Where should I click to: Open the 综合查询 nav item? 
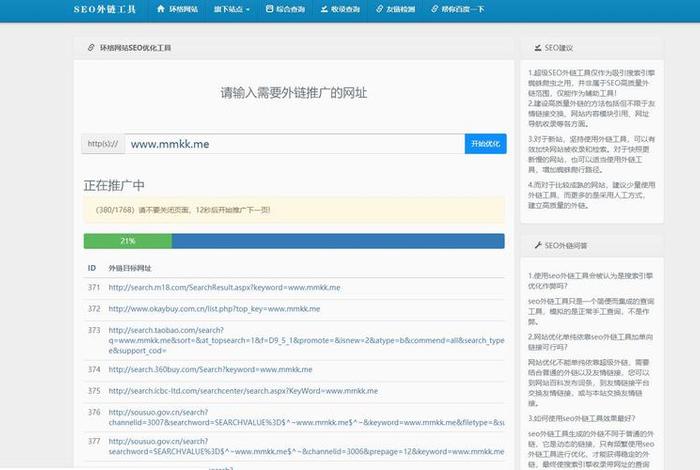pos(285,9)
